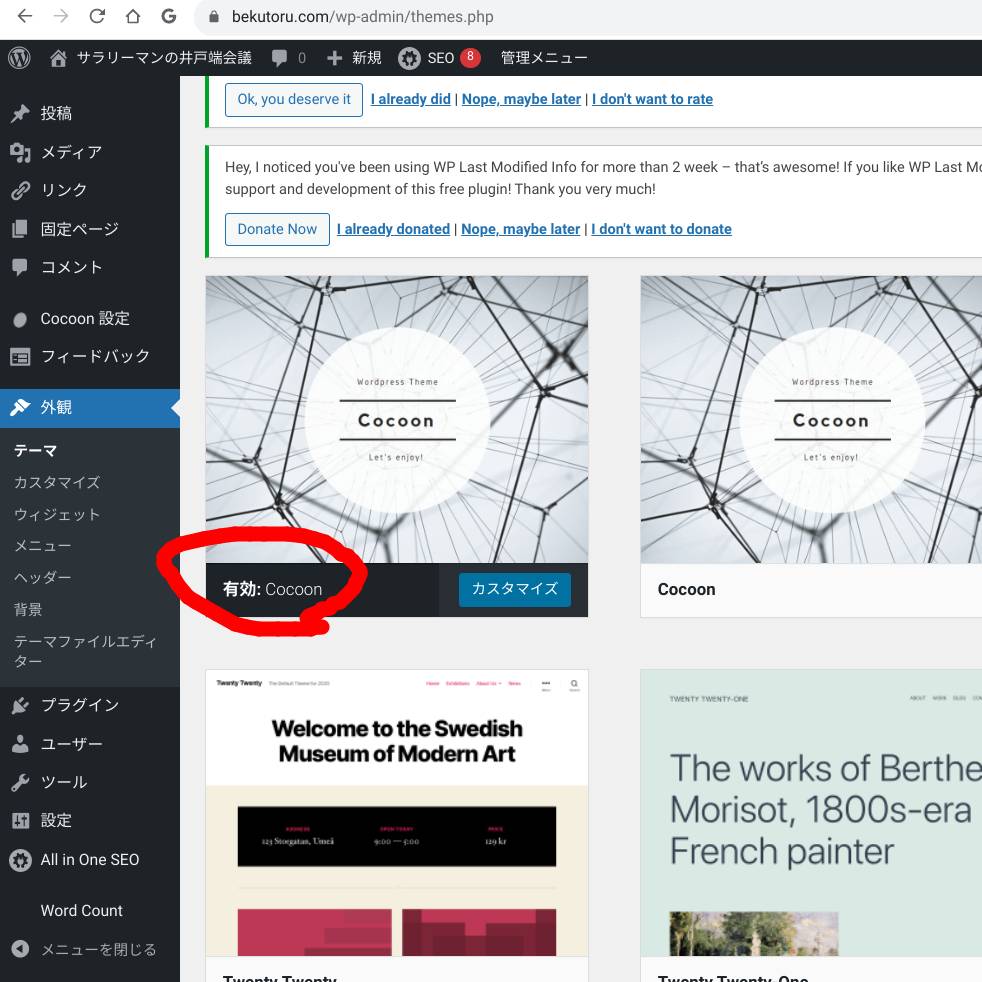Click the Ok, you deserve it button
The width and height of the screenshot is (982, 982).
coord(294,100)
